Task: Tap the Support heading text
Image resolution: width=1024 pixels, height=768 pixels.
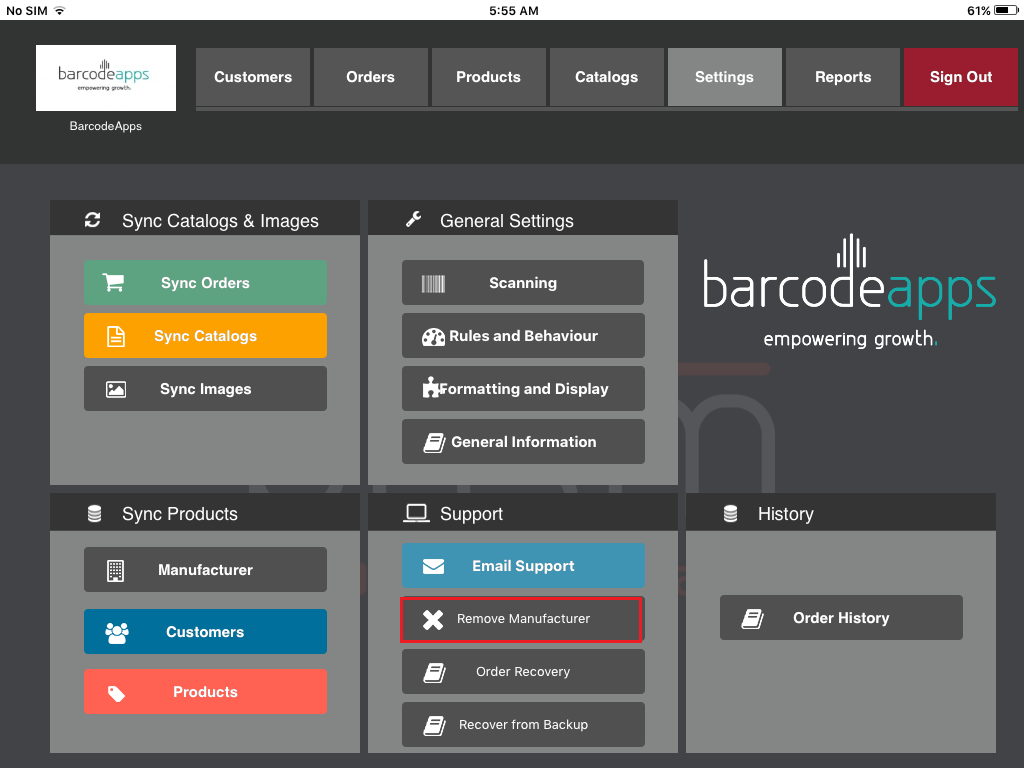Action: [472, 514]
